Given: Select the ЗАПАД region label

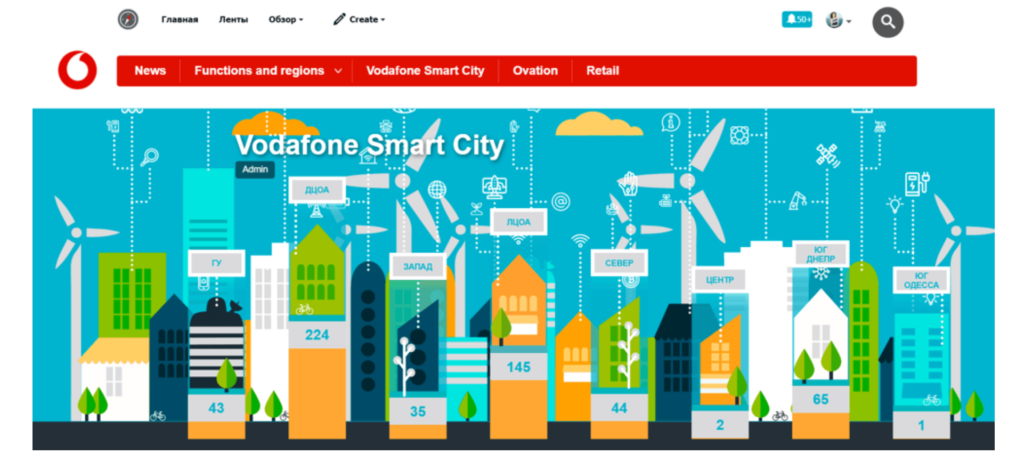Looking at the screenshot, I should point(417,267).
